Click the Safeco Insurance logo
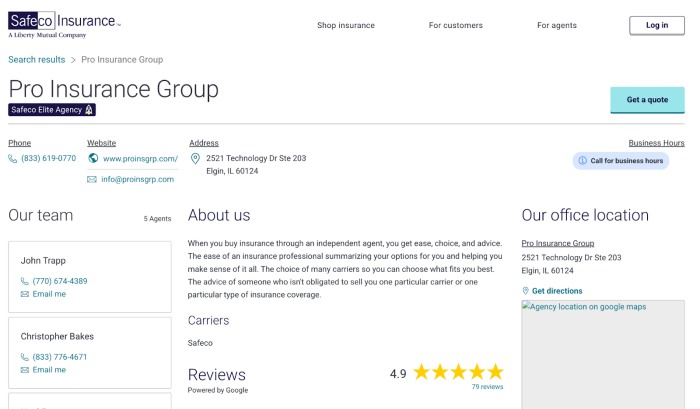 [x=63, y=26]
